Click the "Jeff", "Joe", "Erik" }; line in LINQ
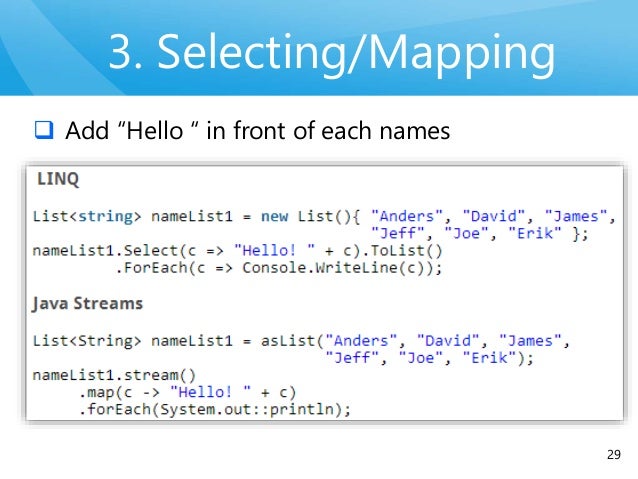The image size is (638, 479). (479, 234)
